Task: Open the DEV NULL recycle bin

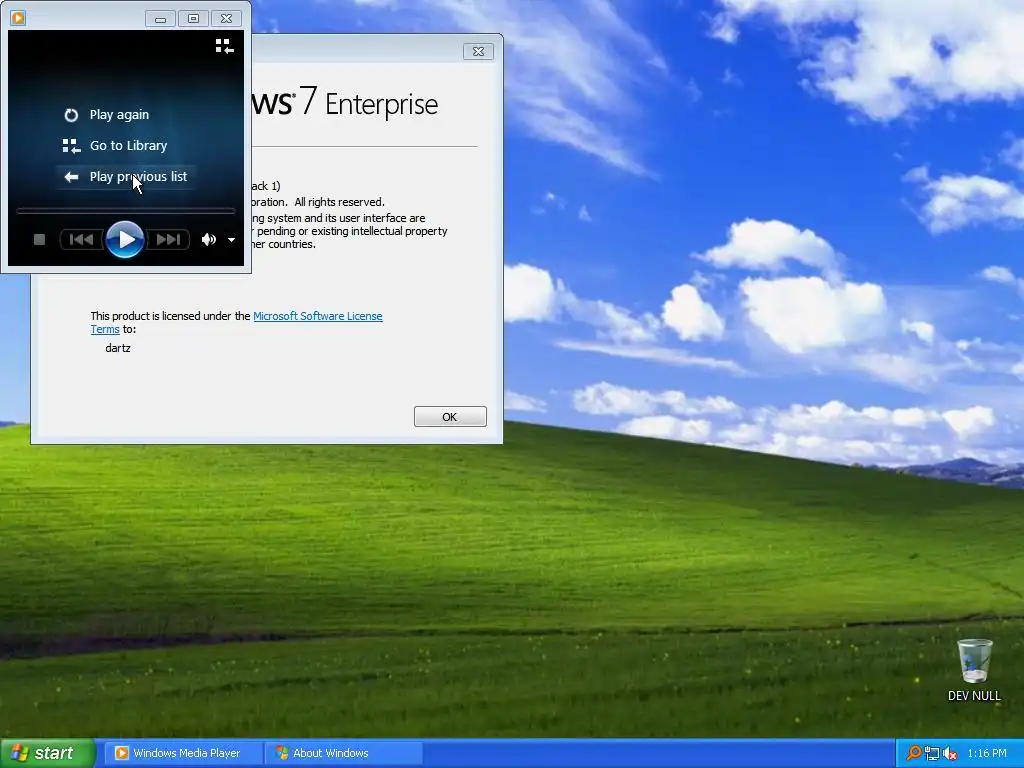Action: tap(974, 670)
